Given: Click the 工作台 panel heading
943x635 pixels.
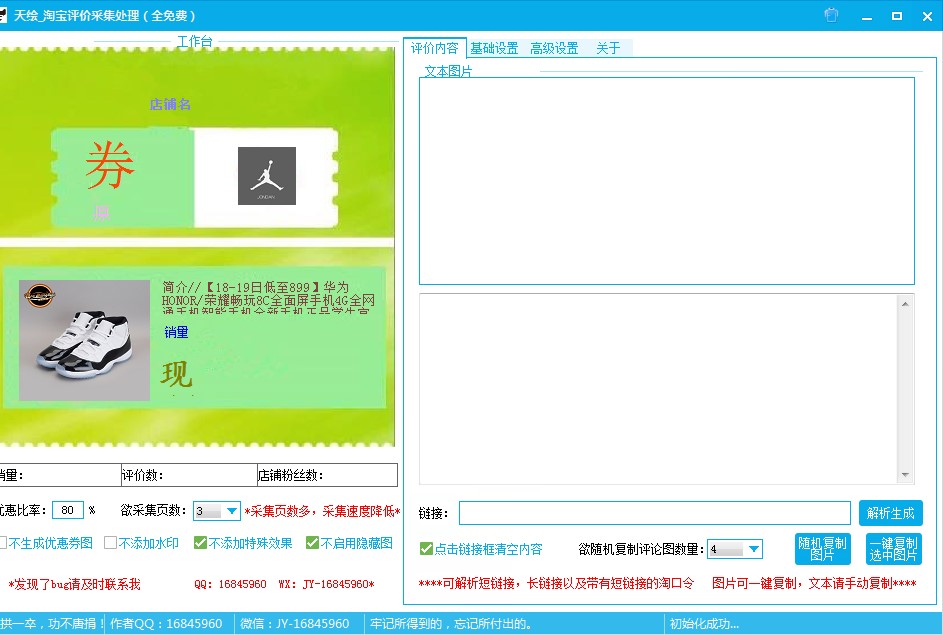Looking at the screenshot, I should pyautogui.click(x=194, y=41).
